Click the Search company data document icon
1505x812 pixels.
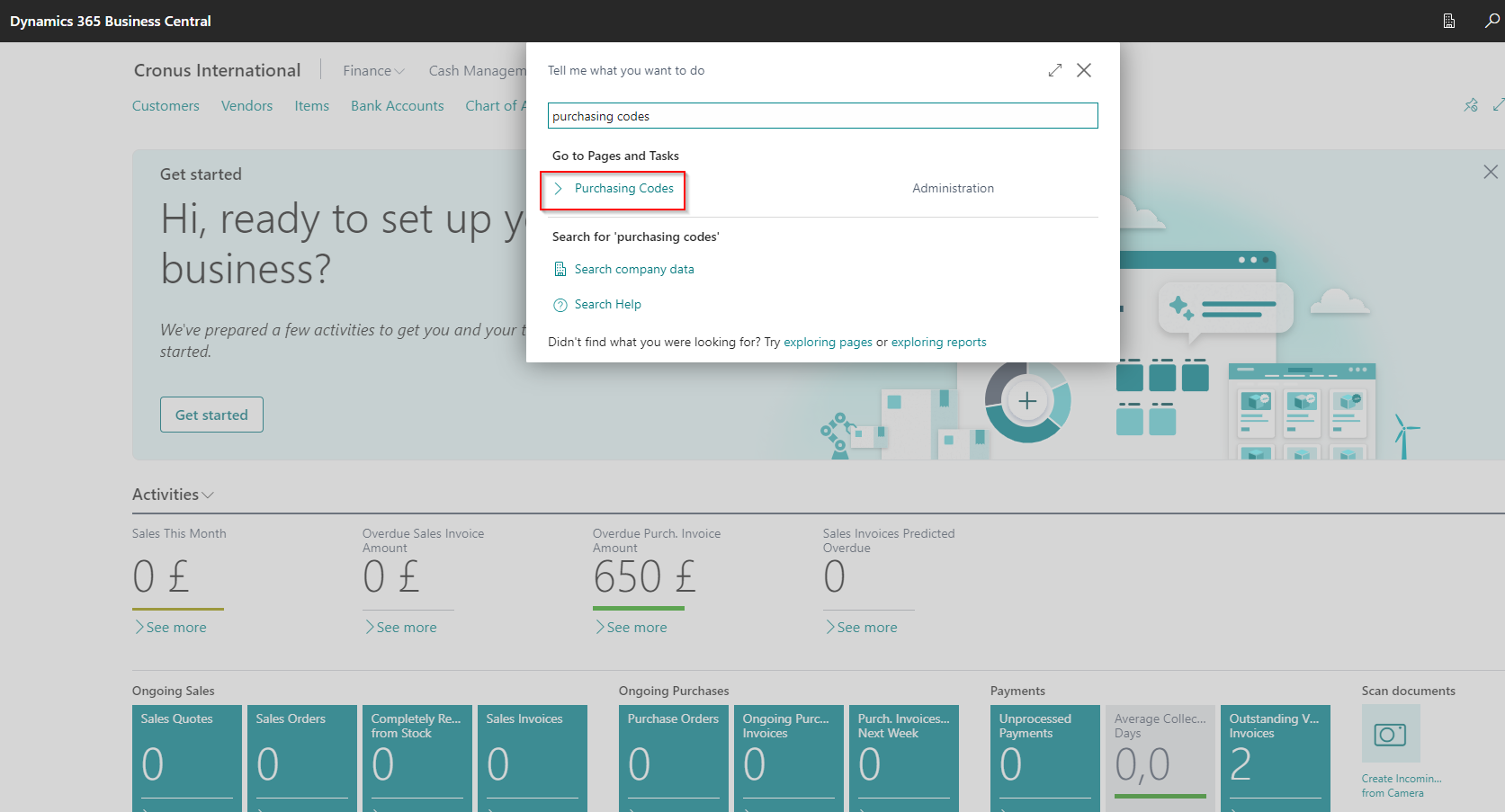[560, 269]
